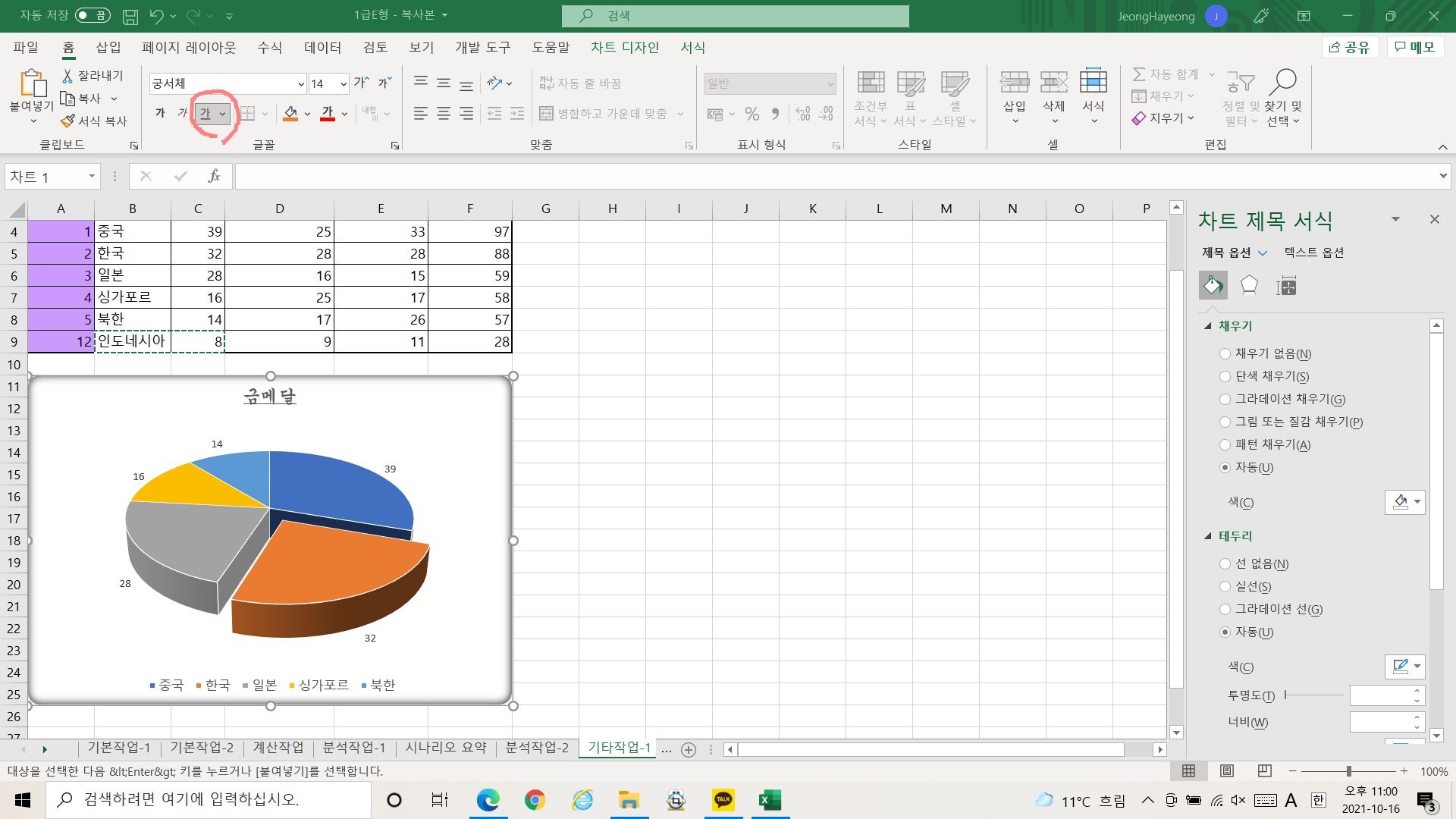Click the font color 가 icon
The image size is (1456, 819).
click(x=328, y=113)
